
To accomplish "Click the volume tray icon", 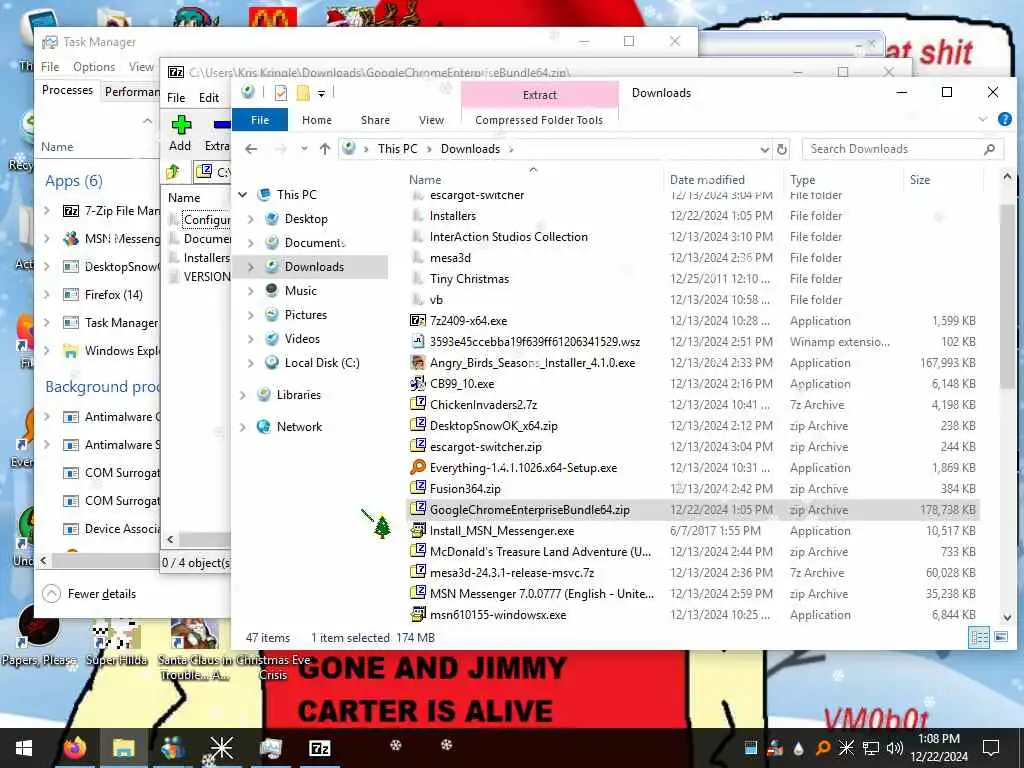I will (x=895, y=748).
